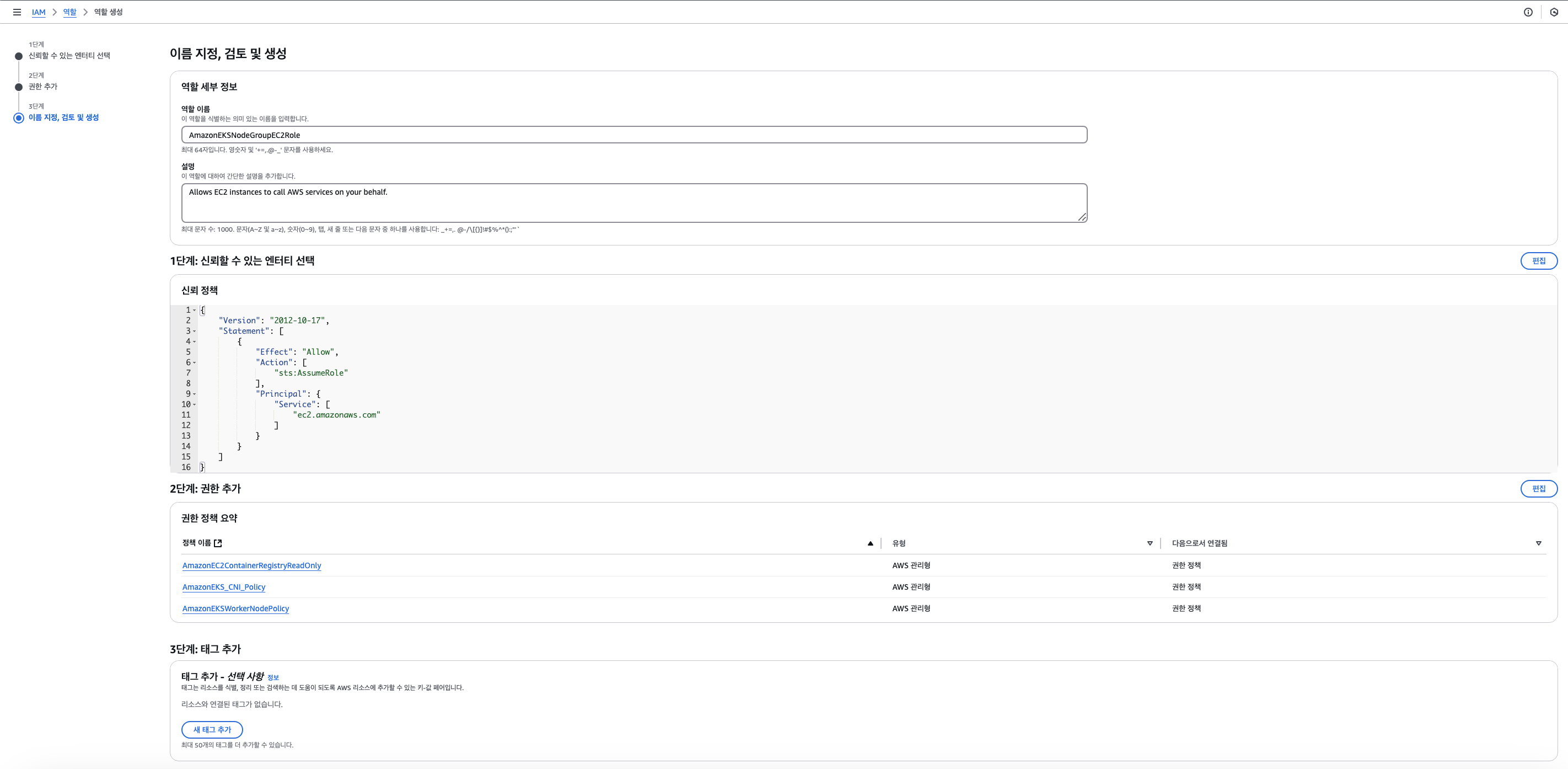Click the 역할 이름 input field
The height and width of the screenshot is (769, 1568).
coord(633,135)
